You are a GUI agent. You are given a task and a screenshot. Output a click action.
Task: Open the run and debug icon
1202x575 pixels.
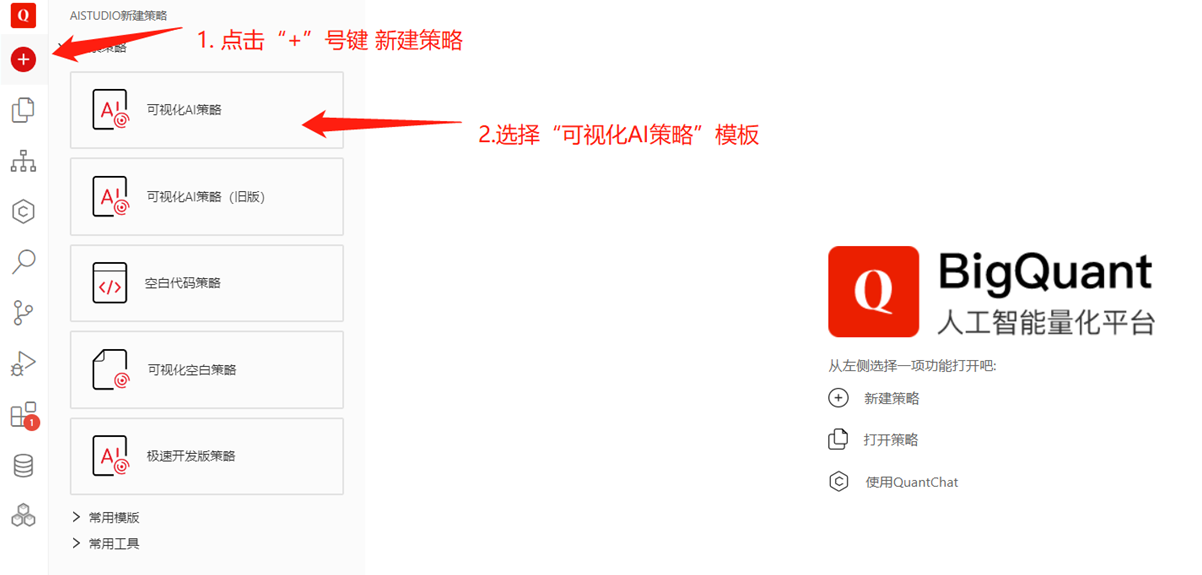click(x=23, y=364)
